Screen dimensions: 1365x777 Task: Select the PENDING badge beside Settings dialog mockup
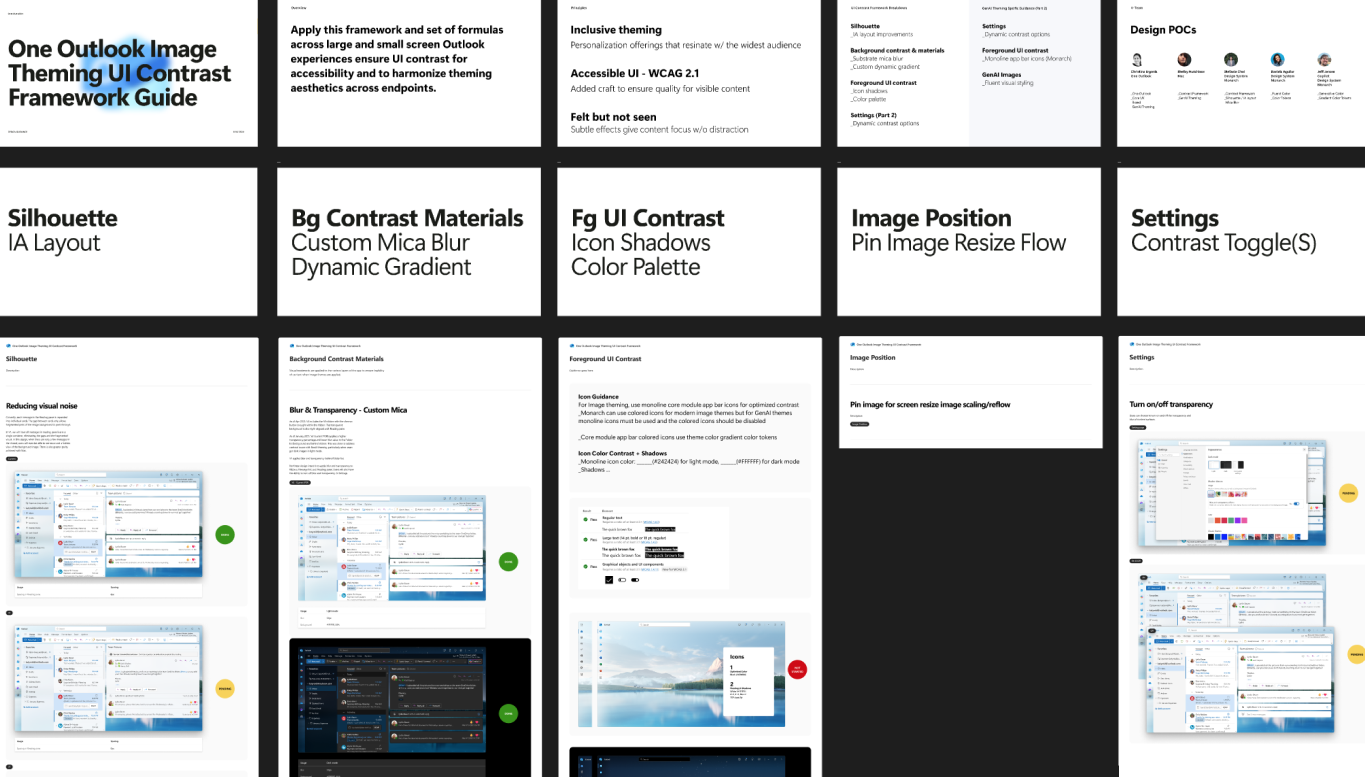[1348, 493]
